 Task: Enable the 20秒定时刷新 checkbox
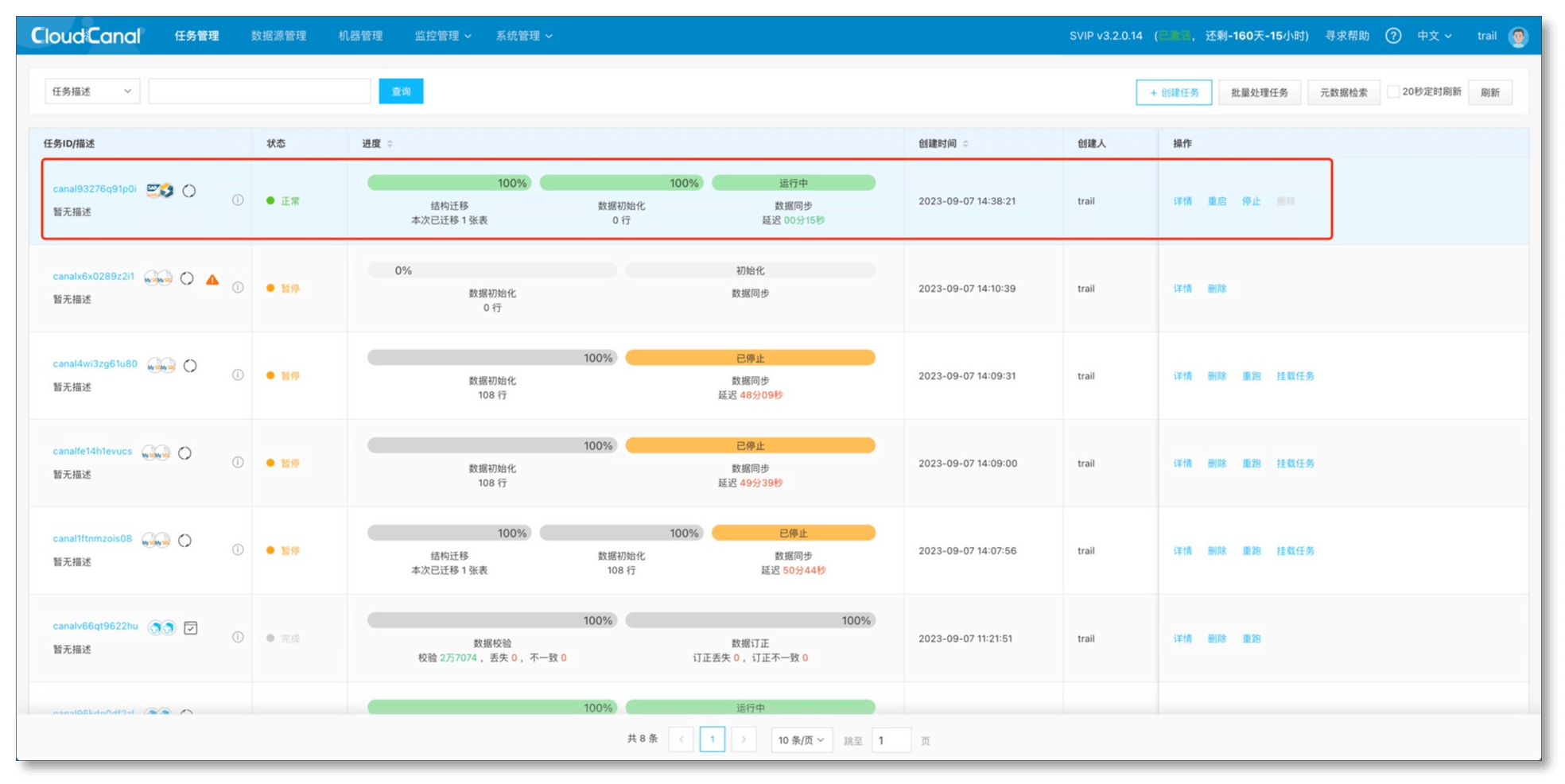[1393, 91]
